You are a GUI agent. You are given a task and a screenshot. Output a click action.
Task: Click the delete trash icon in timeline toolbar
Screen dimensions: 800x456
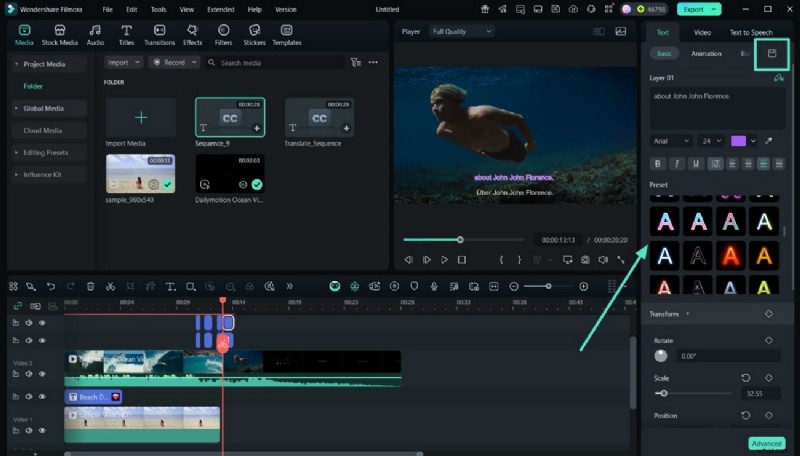[x=90, y=287]
